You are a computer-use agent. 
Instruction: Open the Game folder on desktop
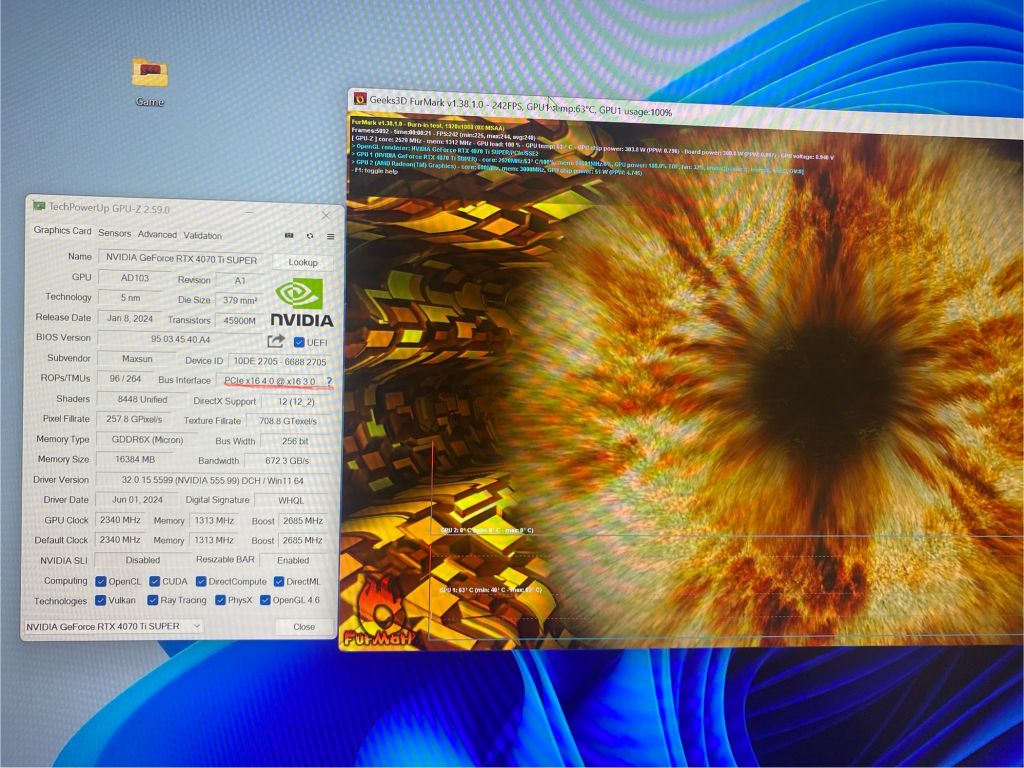coord(150,74)
